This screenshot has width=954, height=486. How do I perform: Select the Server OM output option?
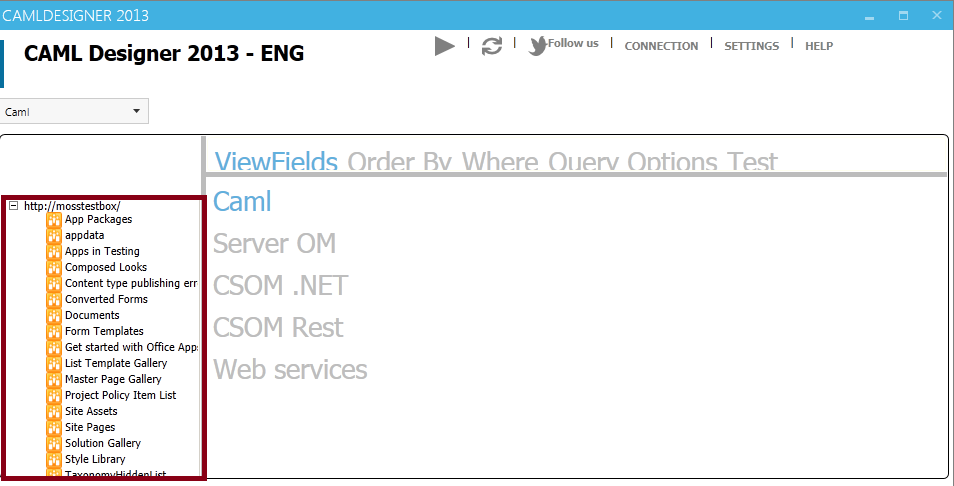point(274,243)
